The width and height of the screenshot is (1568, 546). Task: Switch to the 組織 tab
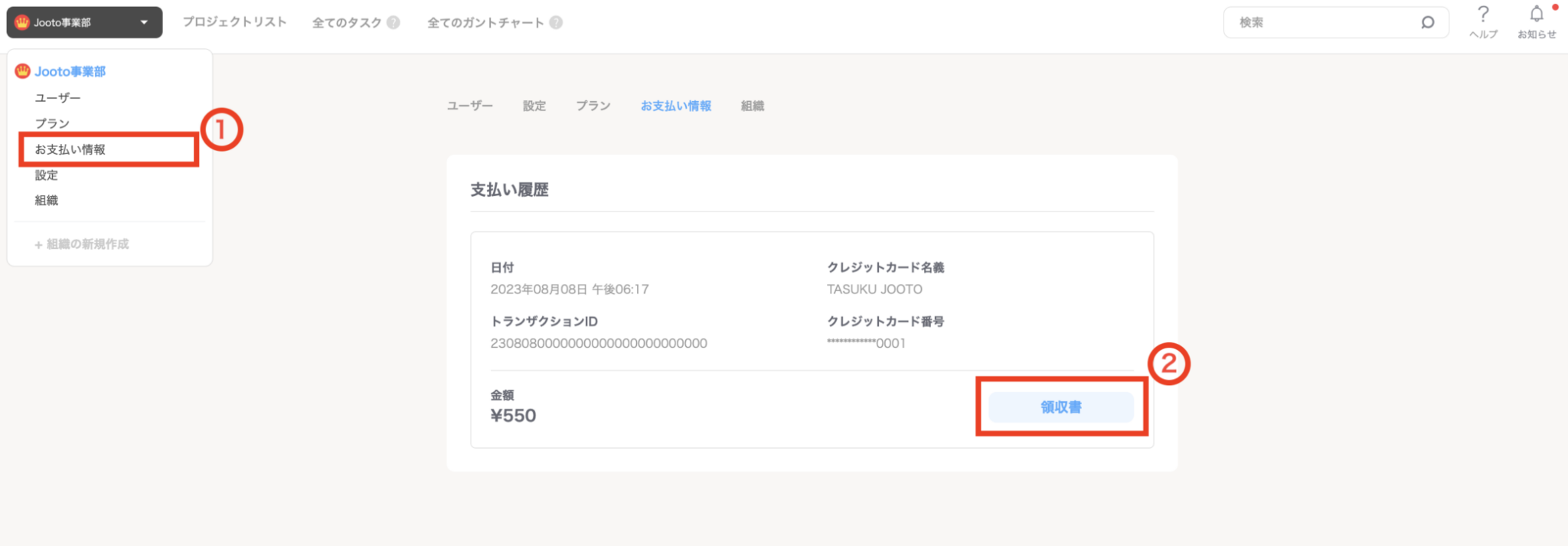[x=752, y=106]
